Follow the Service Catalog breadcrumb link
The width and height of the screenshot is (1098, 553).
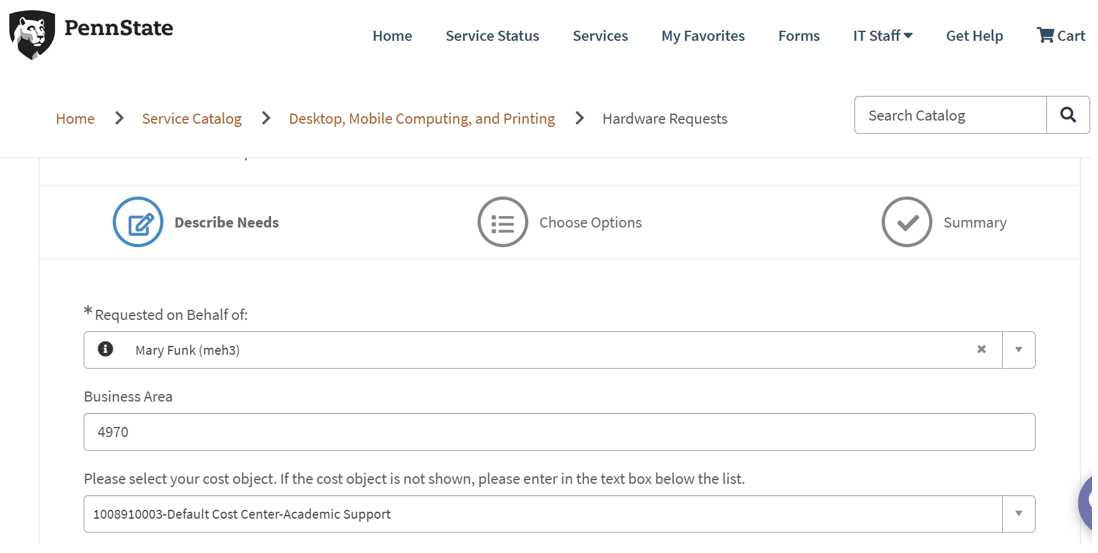coord(191,118)
